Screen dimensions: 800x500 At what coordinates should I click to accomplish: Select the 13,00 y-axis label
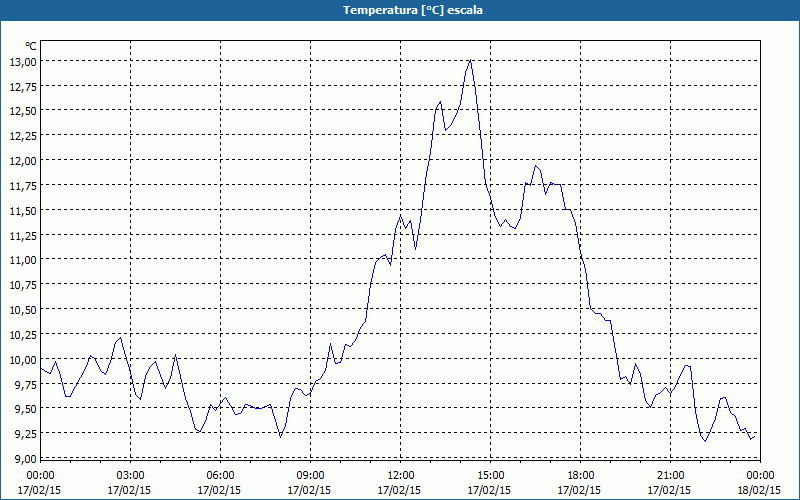pyautogui.click(x=22, y=62)
